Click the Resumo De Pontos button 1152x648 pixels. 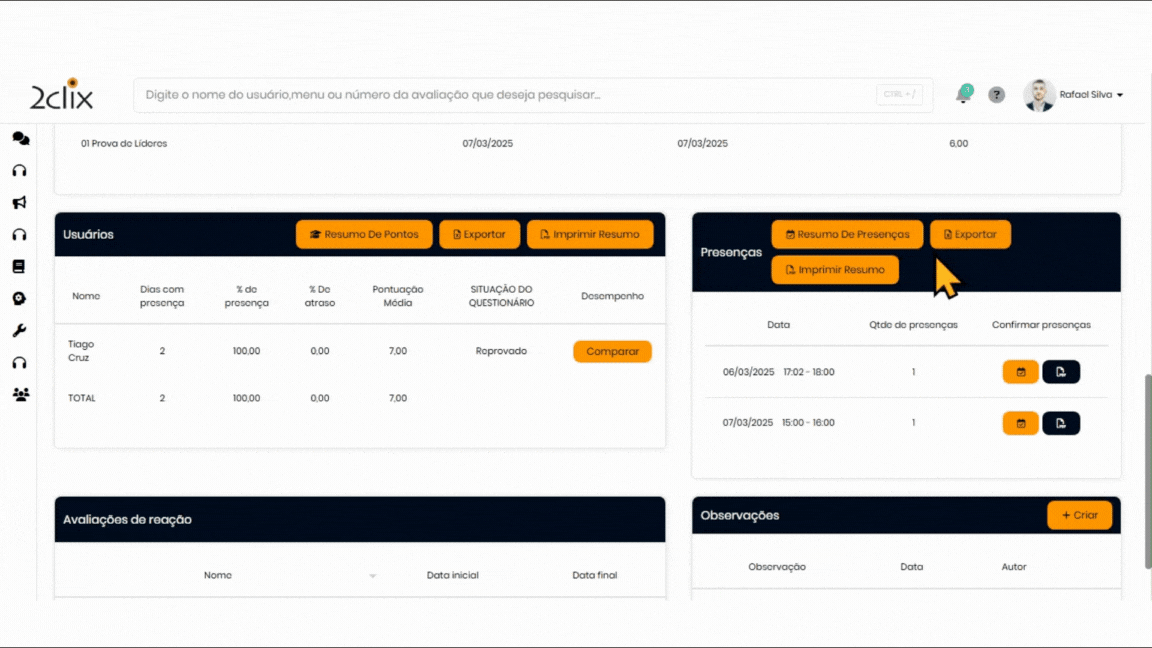pos(364,234)
